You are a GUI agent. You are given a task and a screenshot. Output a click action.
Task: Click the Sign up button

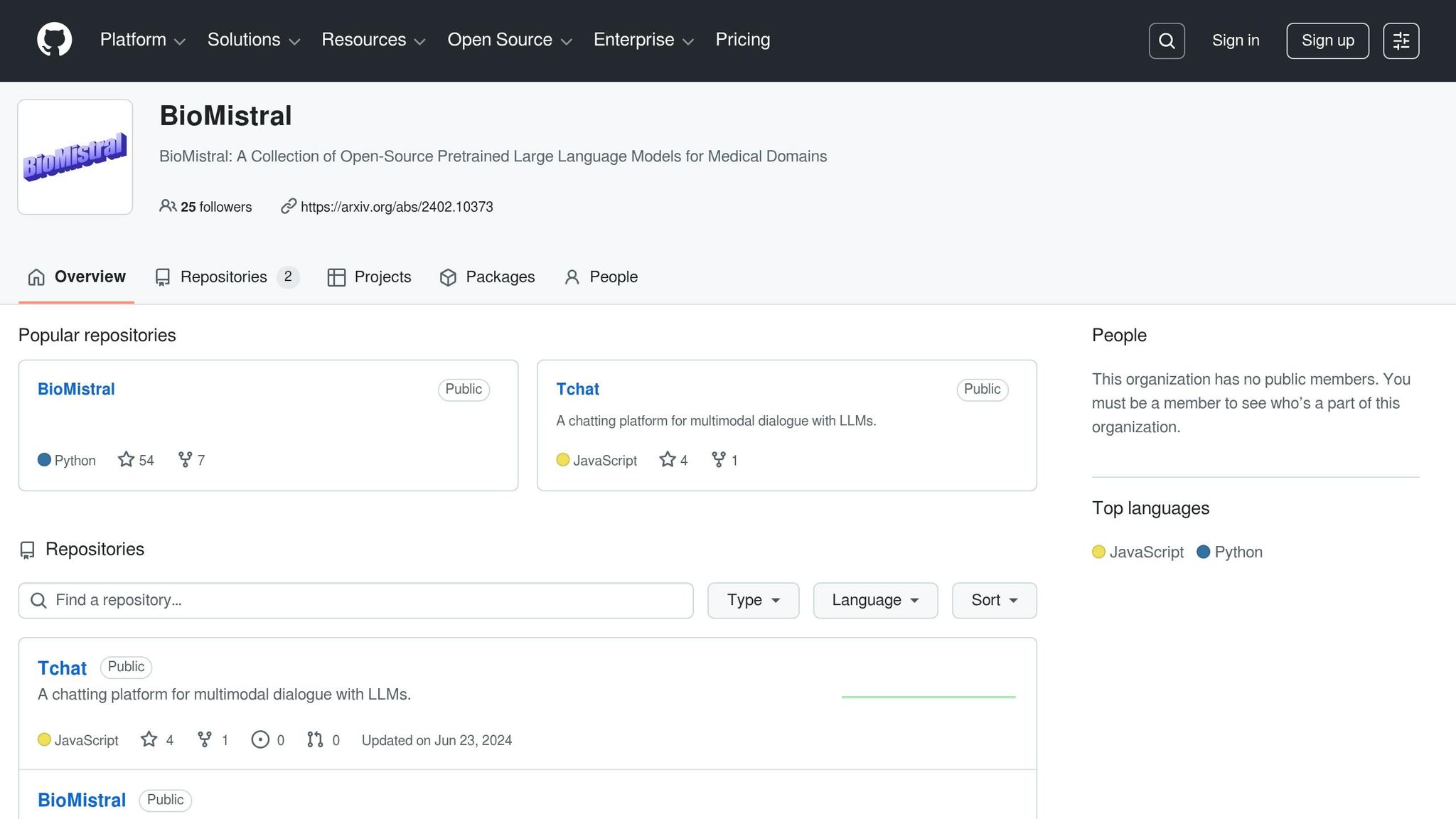(x=1327, y=41)
